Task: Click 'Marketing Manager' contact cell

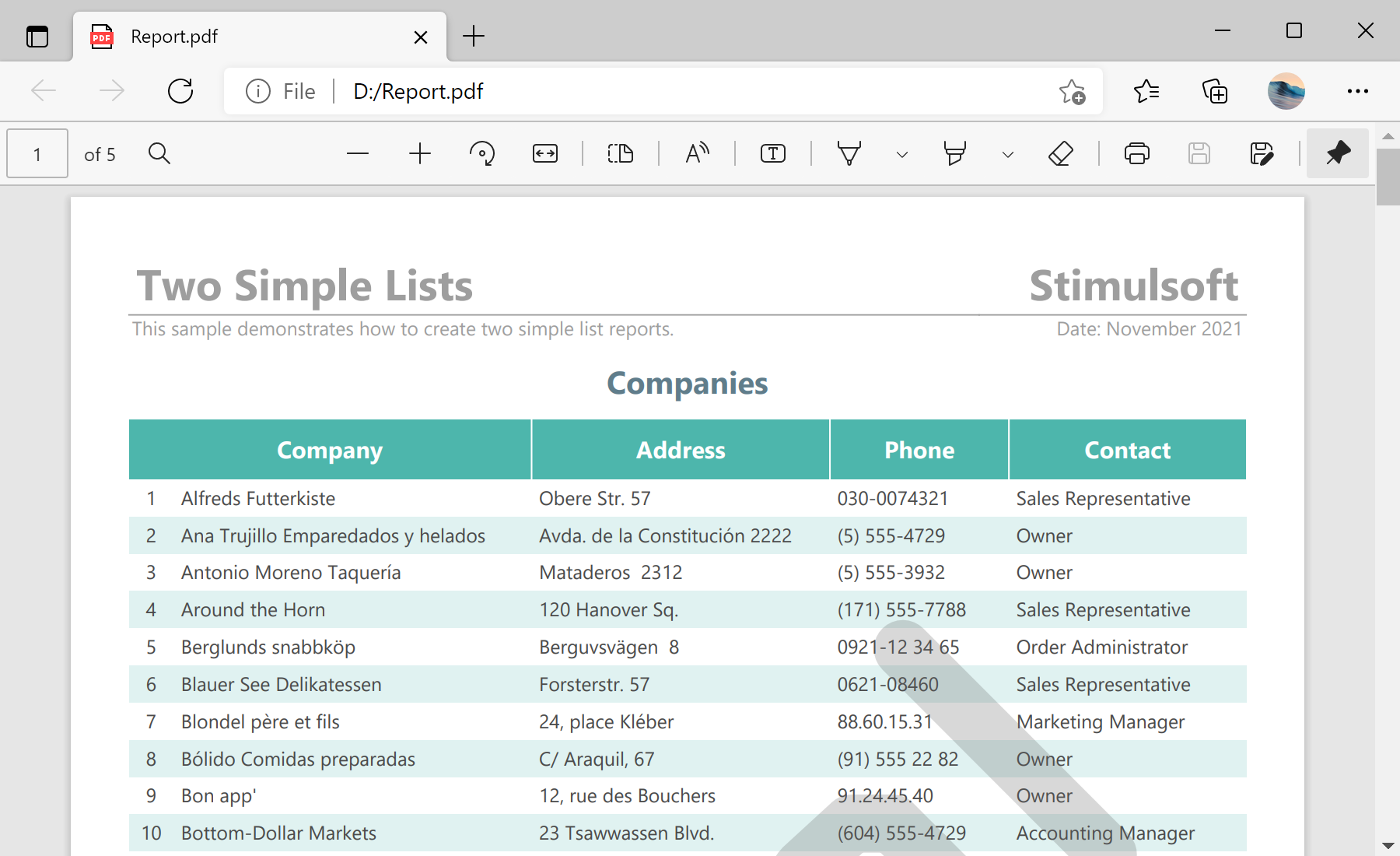Action: (1100, 723)
